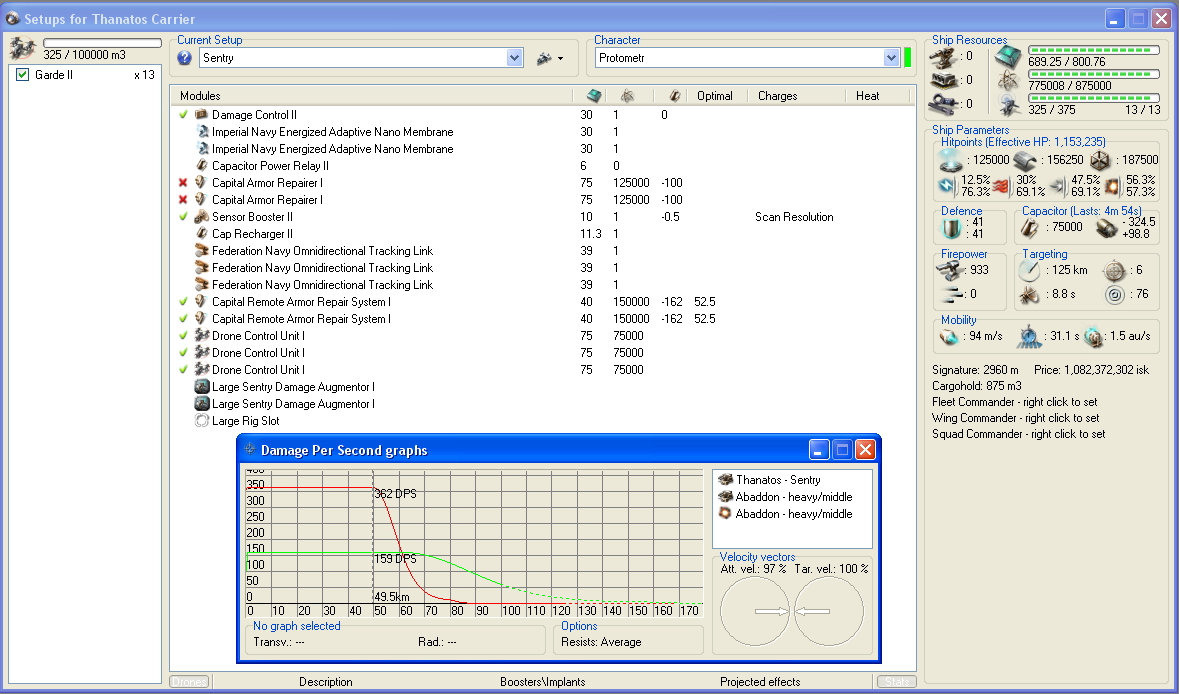Viewport: 1179px width, 694px height.
Task: Open the Boosters\Implants tab
Action: pos(542,682)
